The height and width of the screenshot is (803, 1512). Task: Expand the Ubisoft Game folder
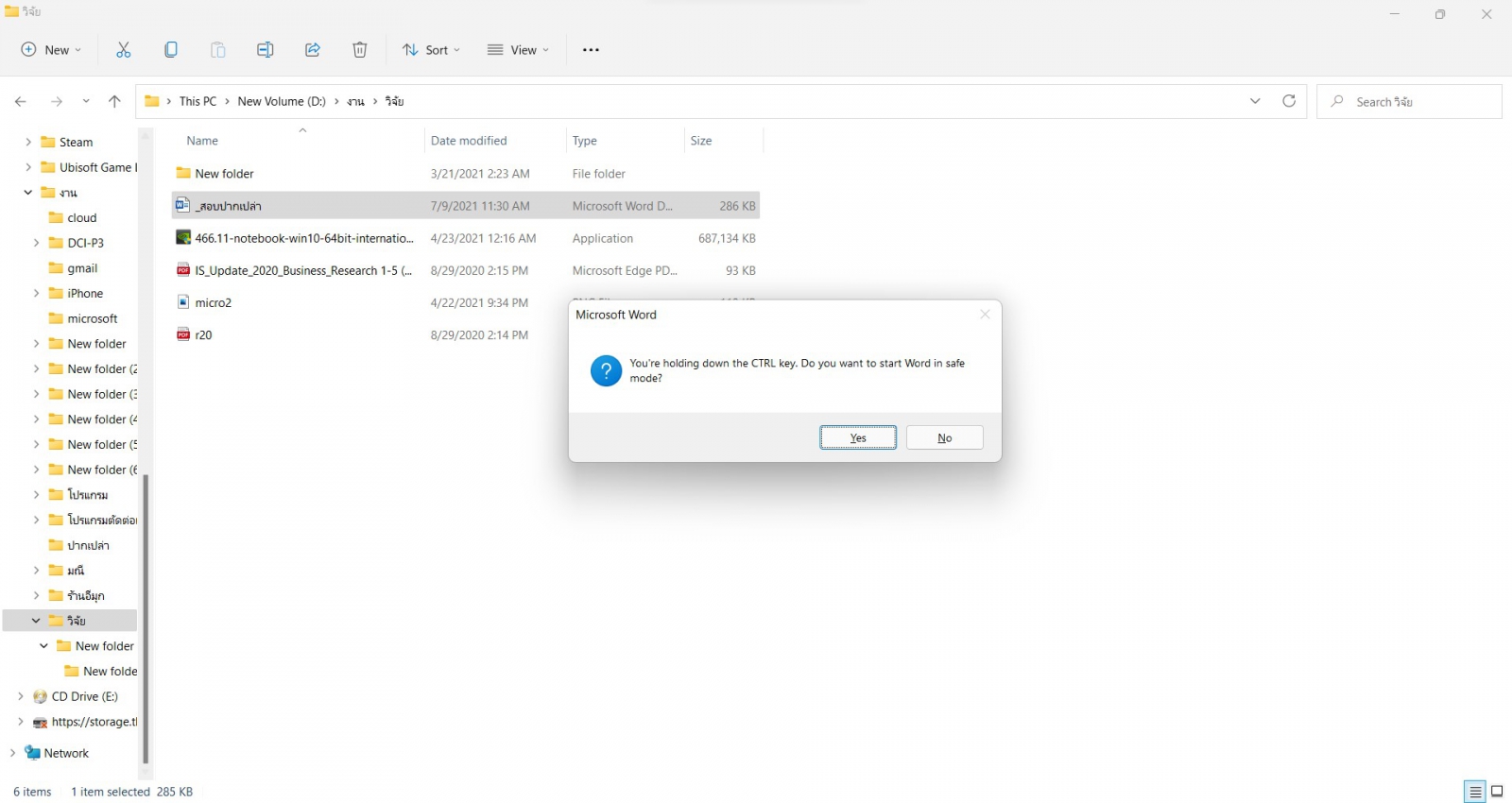click(x=28, y=167)
